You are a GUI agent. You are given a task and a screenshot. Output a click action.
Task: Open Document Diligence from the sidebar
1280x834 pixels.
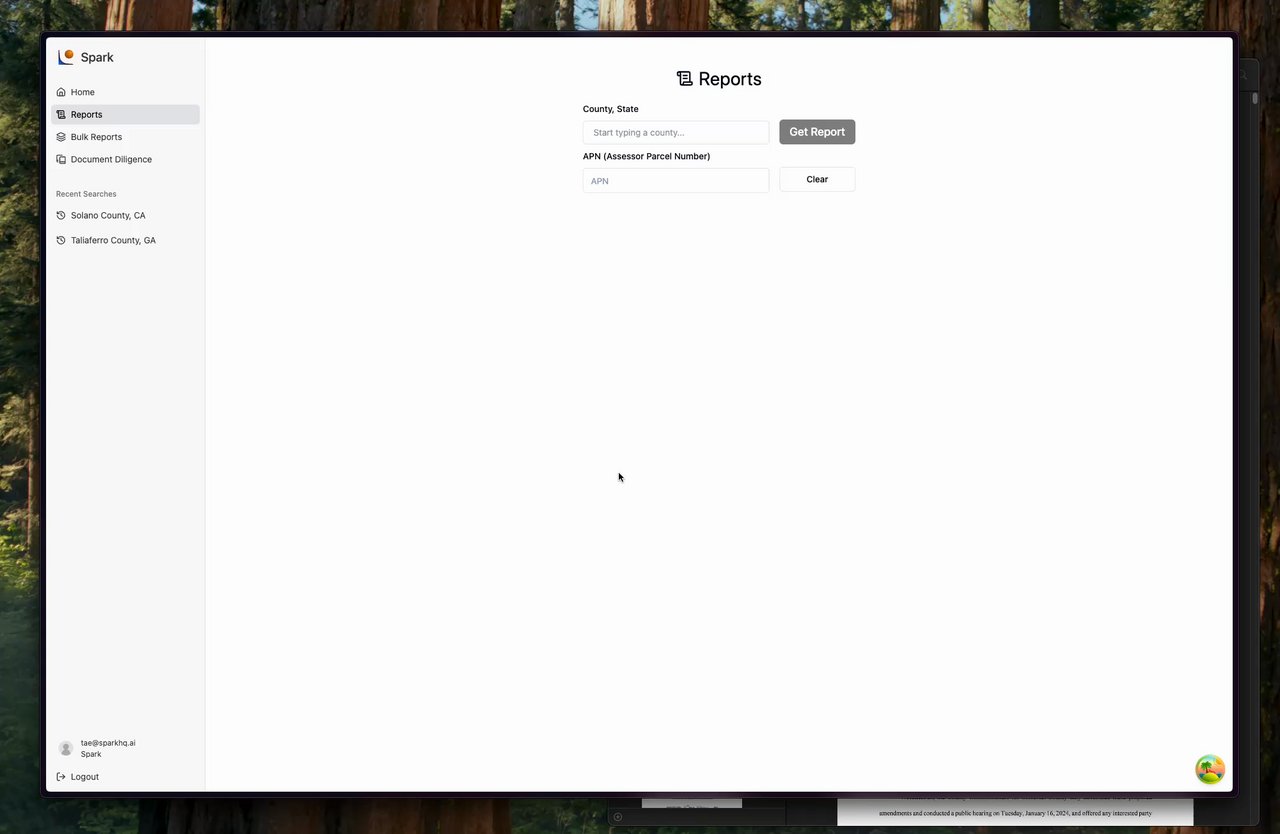coord(125,159)
